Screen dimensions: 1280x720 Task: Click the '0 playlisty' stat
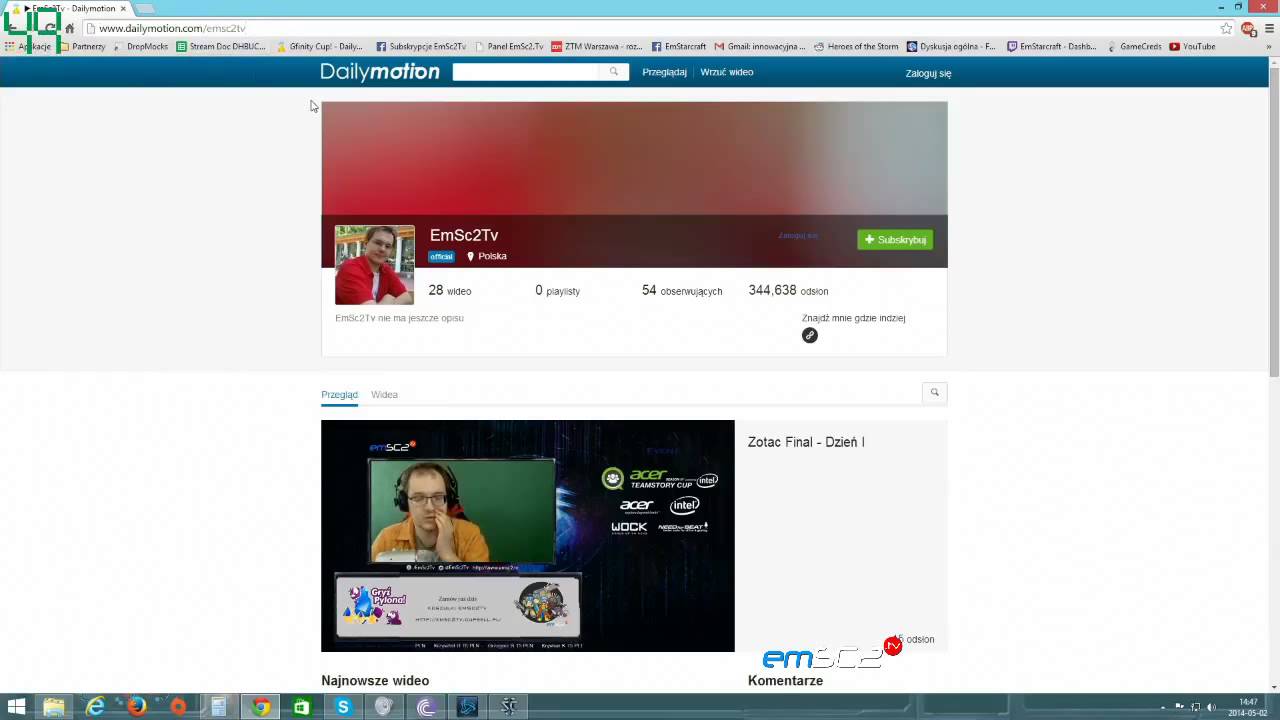557,290
